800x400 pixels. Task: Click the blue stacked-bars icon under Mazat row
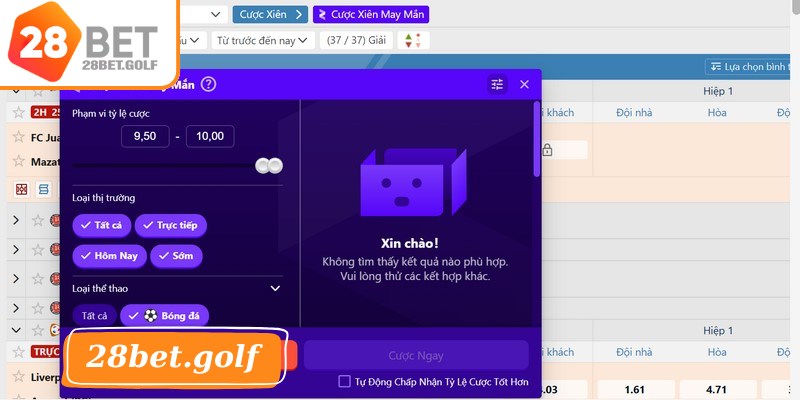tap(44, 189)
